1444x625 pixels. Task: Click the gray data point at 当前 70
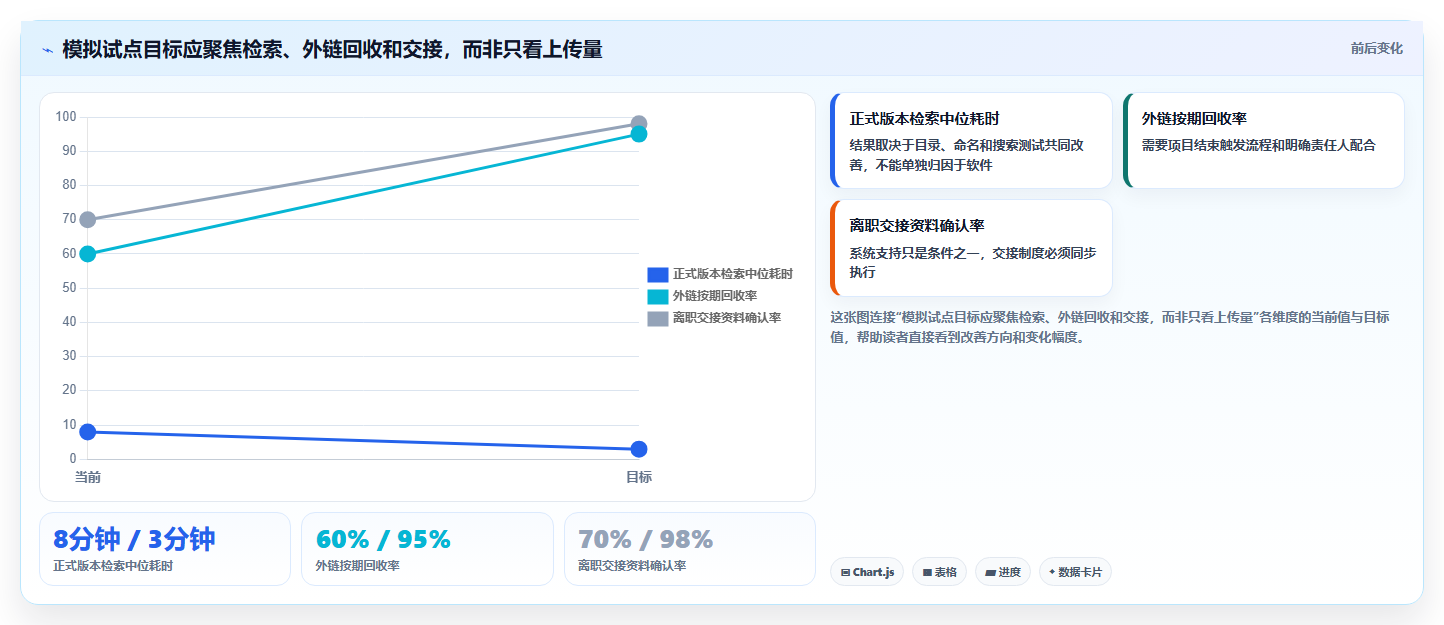coord(88,220)
